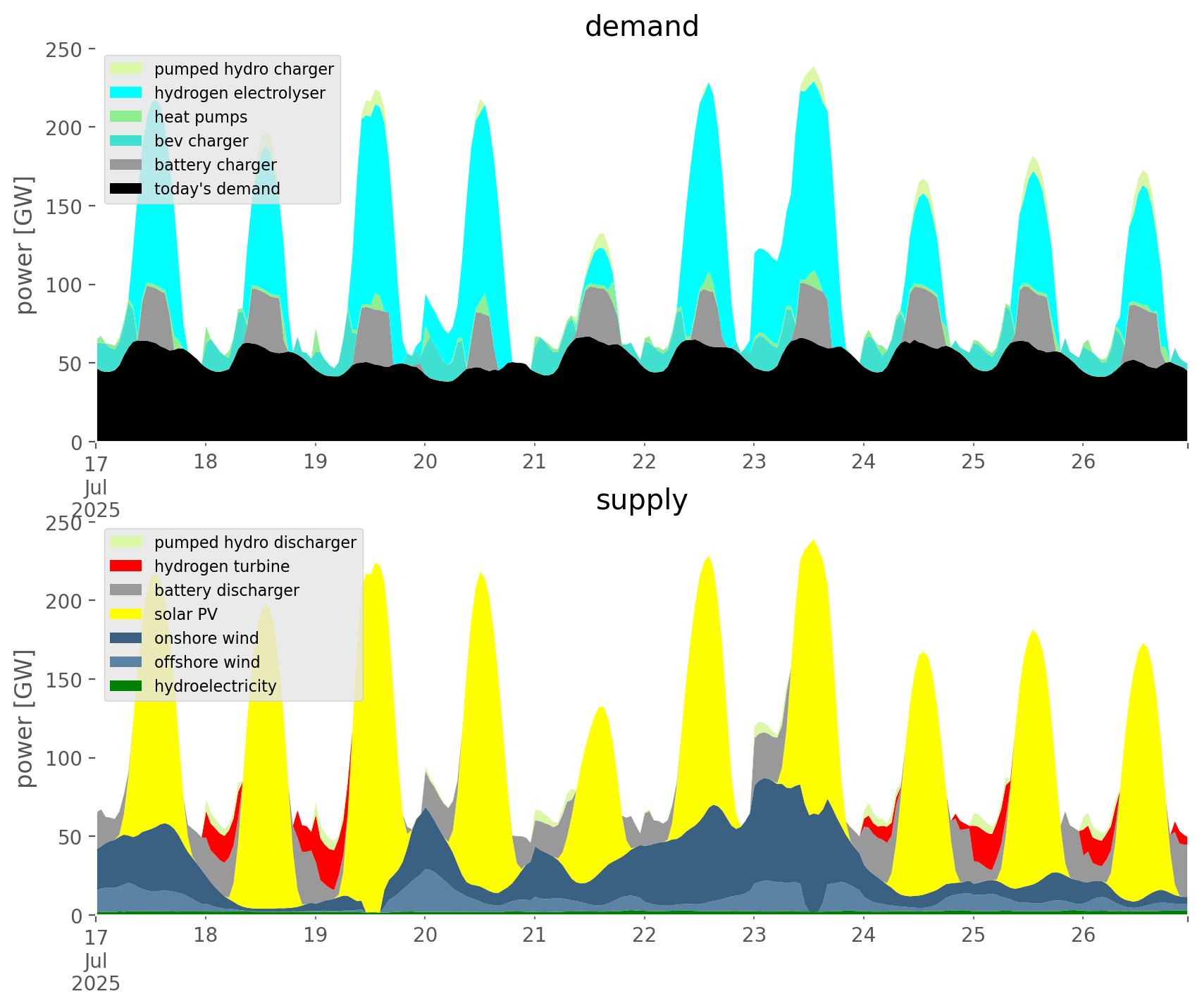Click date tick 22 on supply x-axis
1202x1008 pixels.
click(x=644, y=935)
